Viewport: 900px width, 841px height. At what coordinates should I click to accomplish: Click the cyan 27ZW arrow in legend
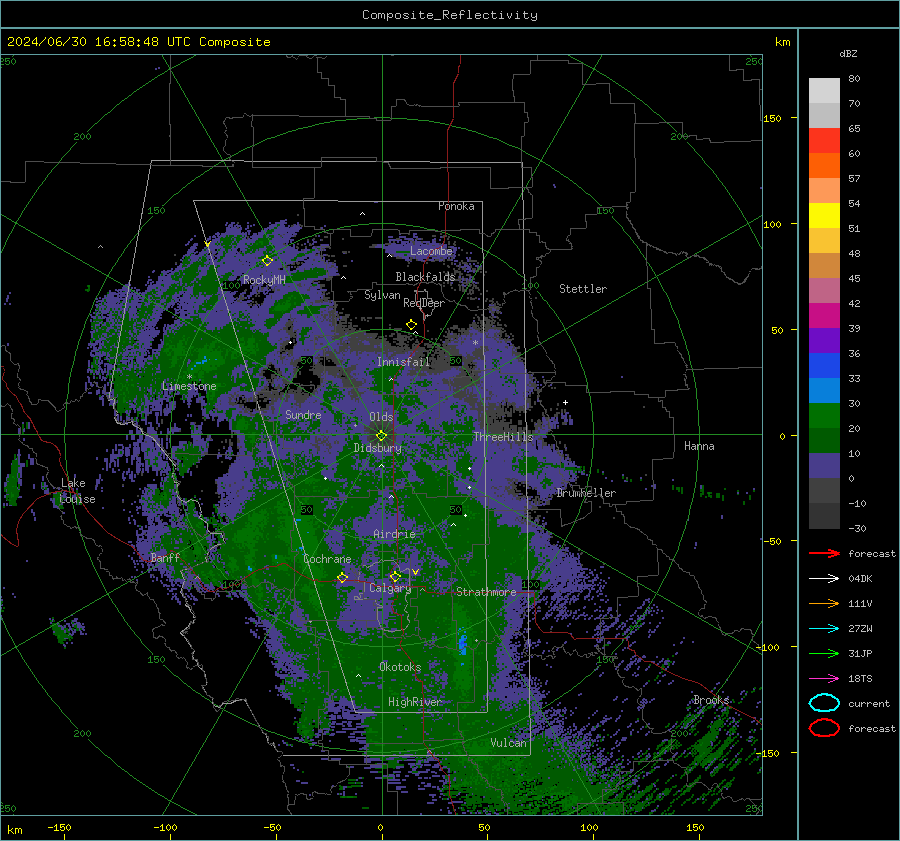[x=824, y=629]
